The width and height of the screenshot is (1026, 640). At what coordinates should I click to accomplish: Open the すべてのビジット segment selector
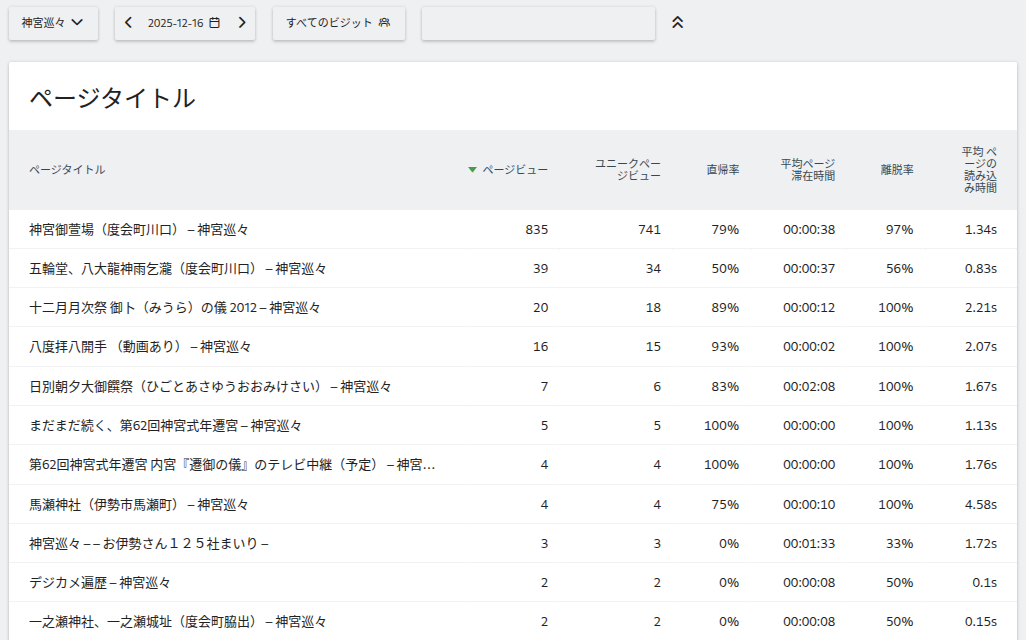click(338, 23)
